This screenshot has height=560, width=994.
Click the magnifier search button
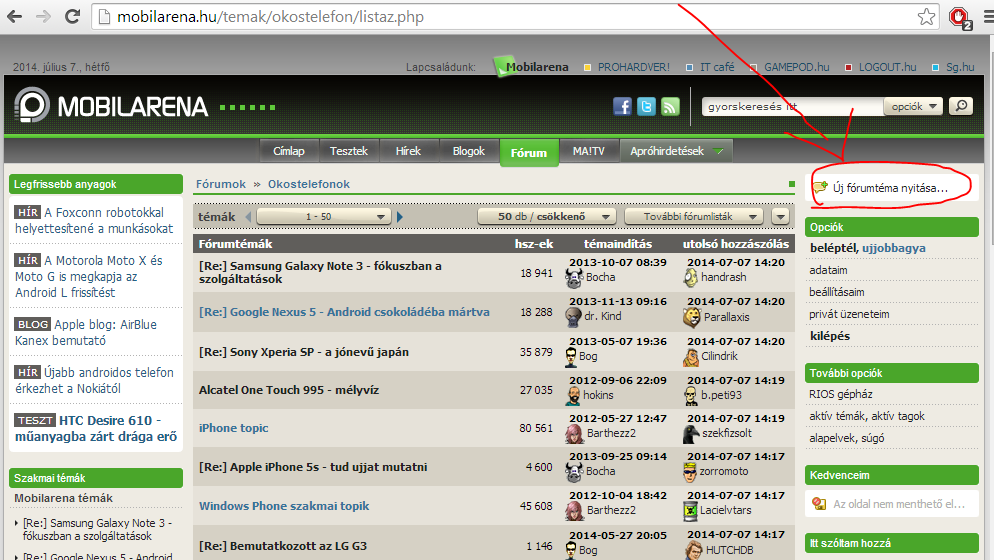[x=961, y=106]
